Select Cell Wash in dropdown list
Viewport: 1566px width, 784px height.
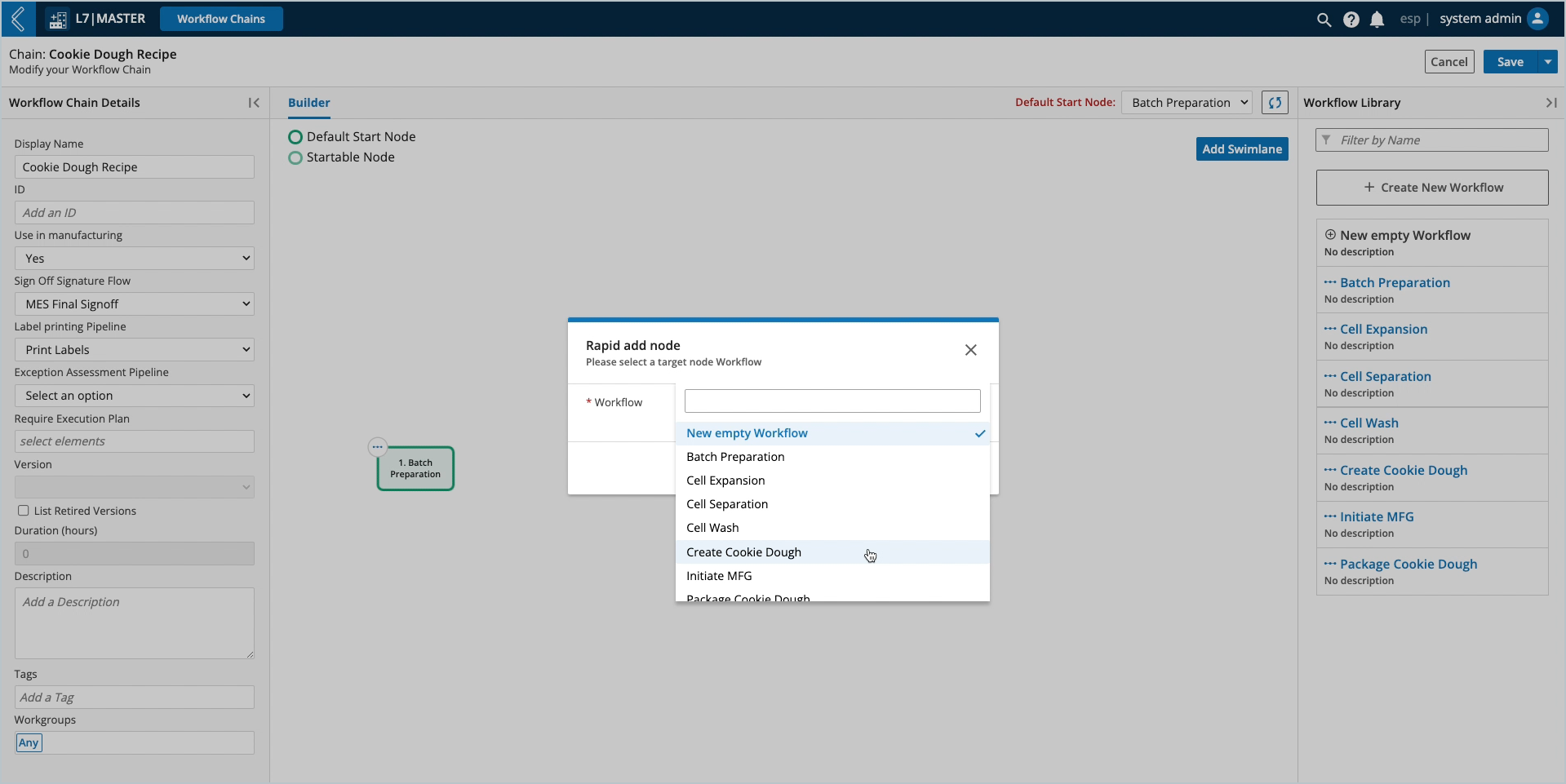coord(832,528)
